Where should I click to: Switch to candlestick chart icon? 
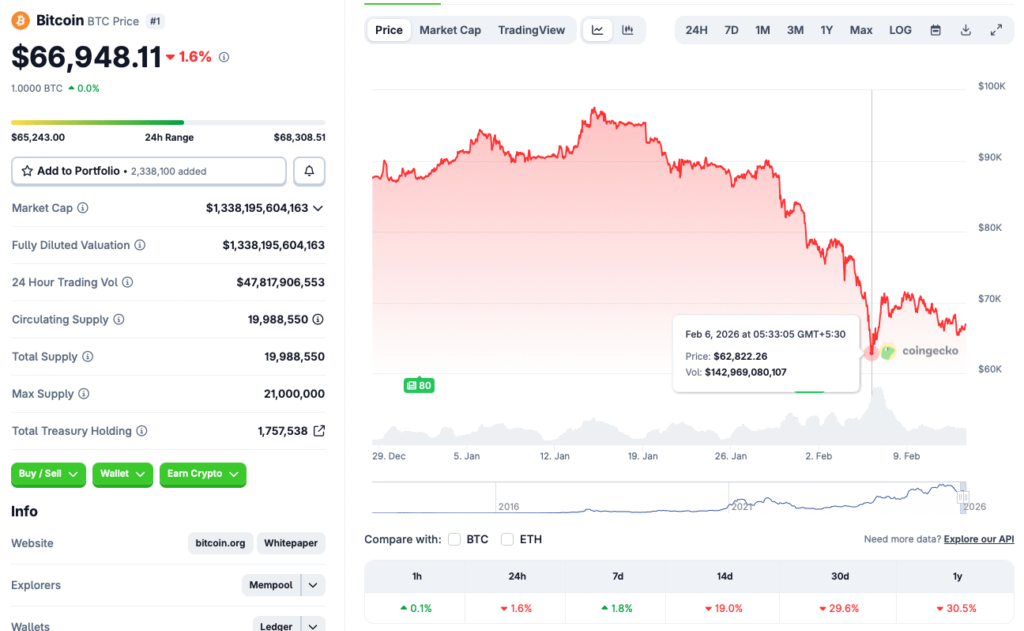click(627, 30)
